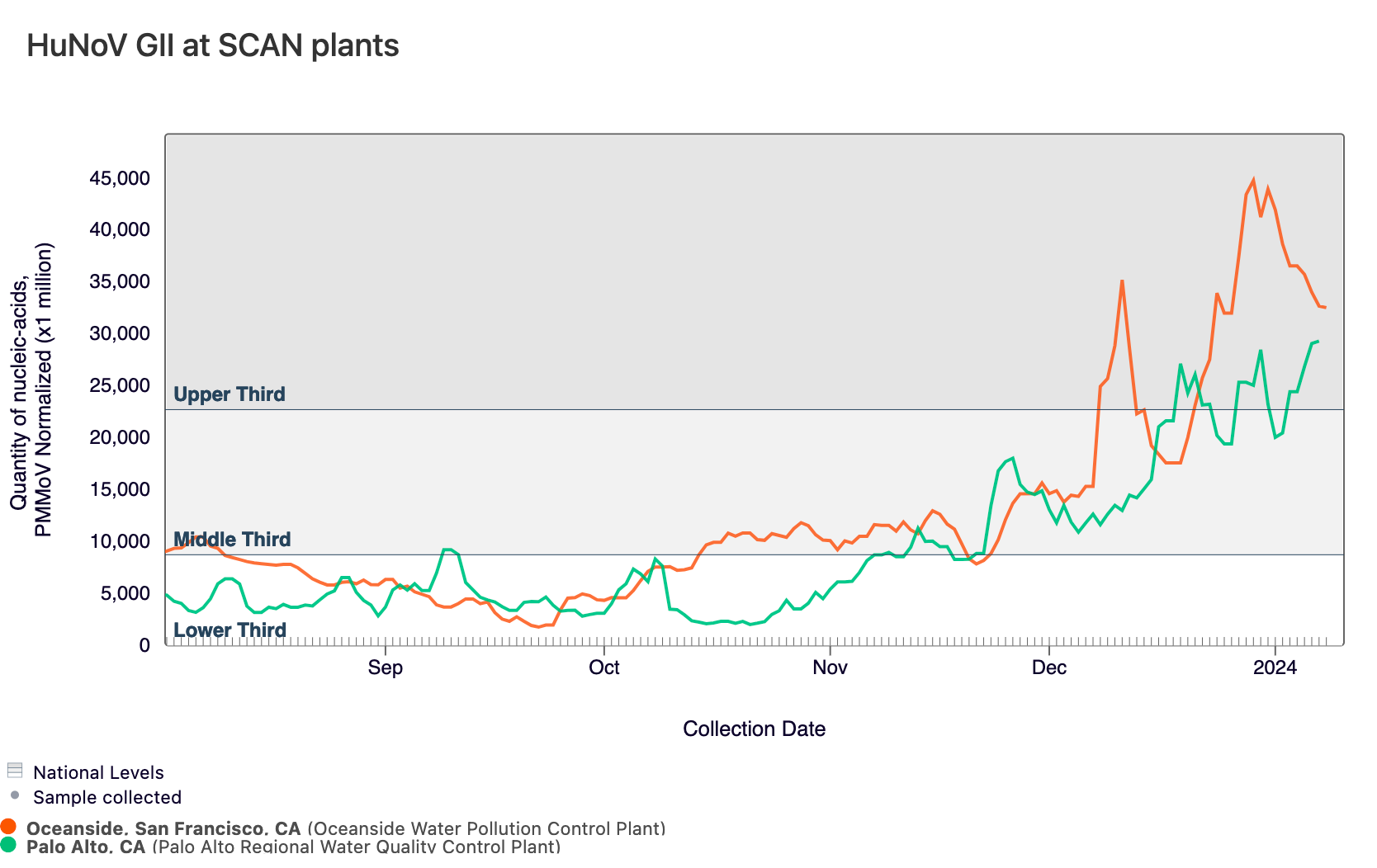Click the Middle Third band label

pyautogui.click(x=232, y=540)
